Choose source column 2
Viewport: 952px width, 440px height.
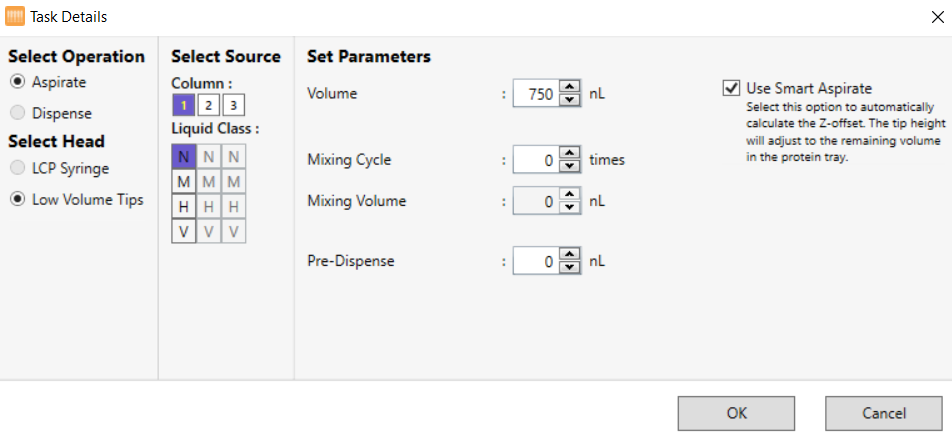coord(208,104)
